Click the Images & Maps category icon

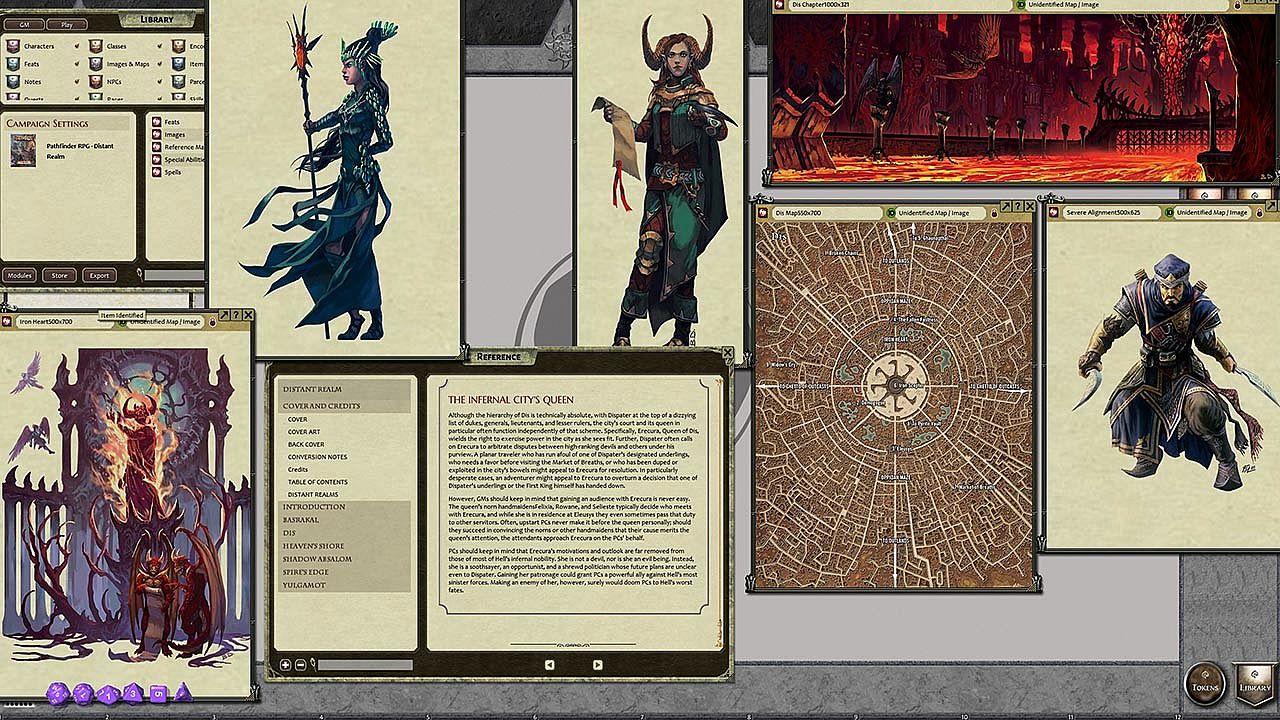tap(95, 64)
